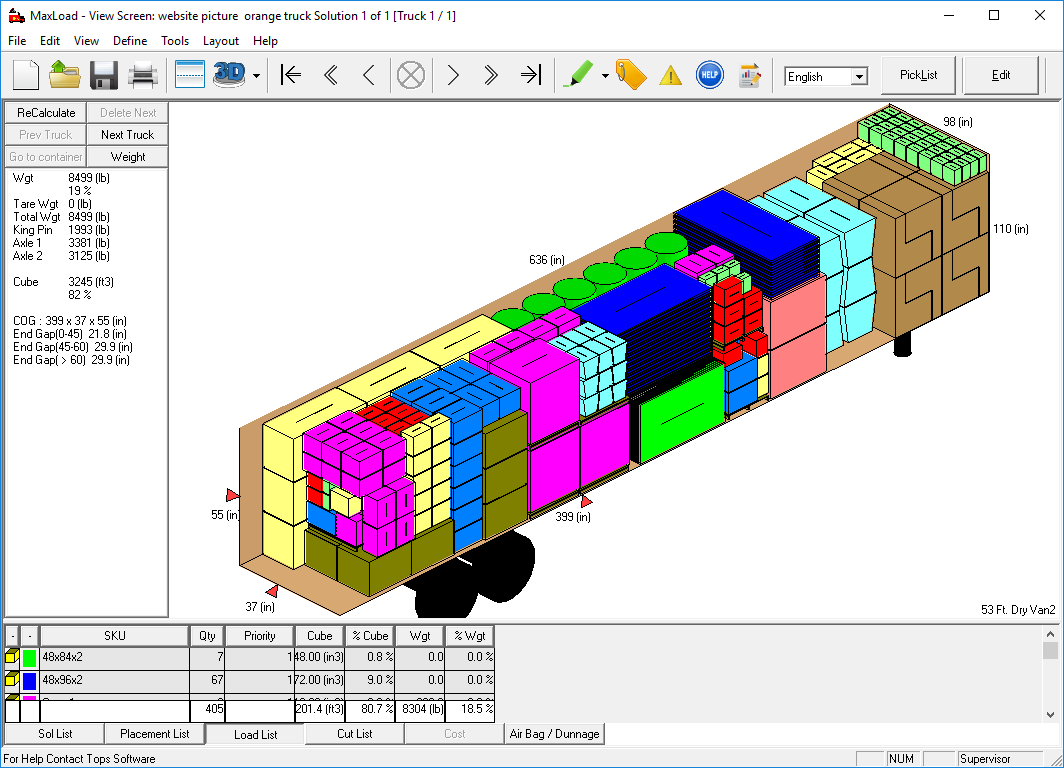Jump to last step arrow icon
Image resolution: width=1064 pixels, height=768 pixels.
[x=531, y=75]
